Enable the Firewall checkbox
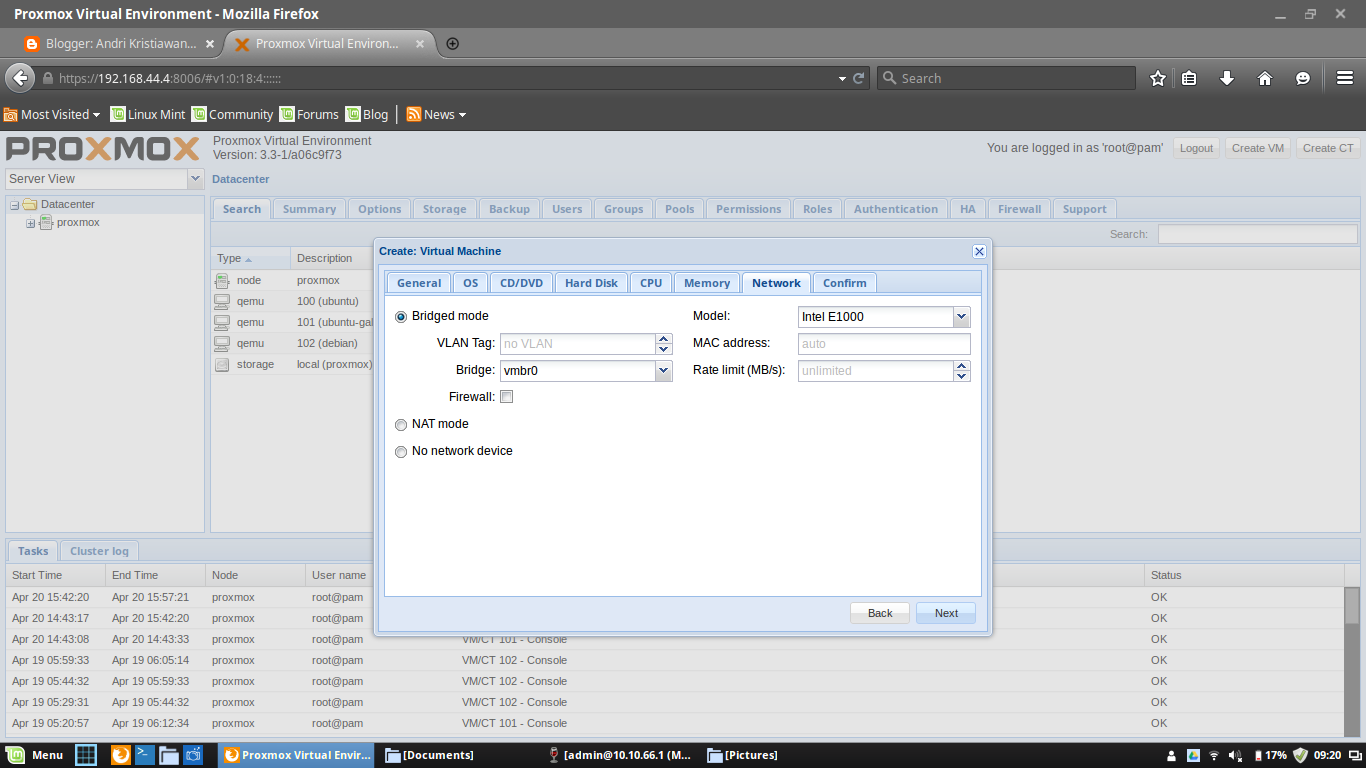The height and width of the screenshot is (768, 1366). click(507, 397)
